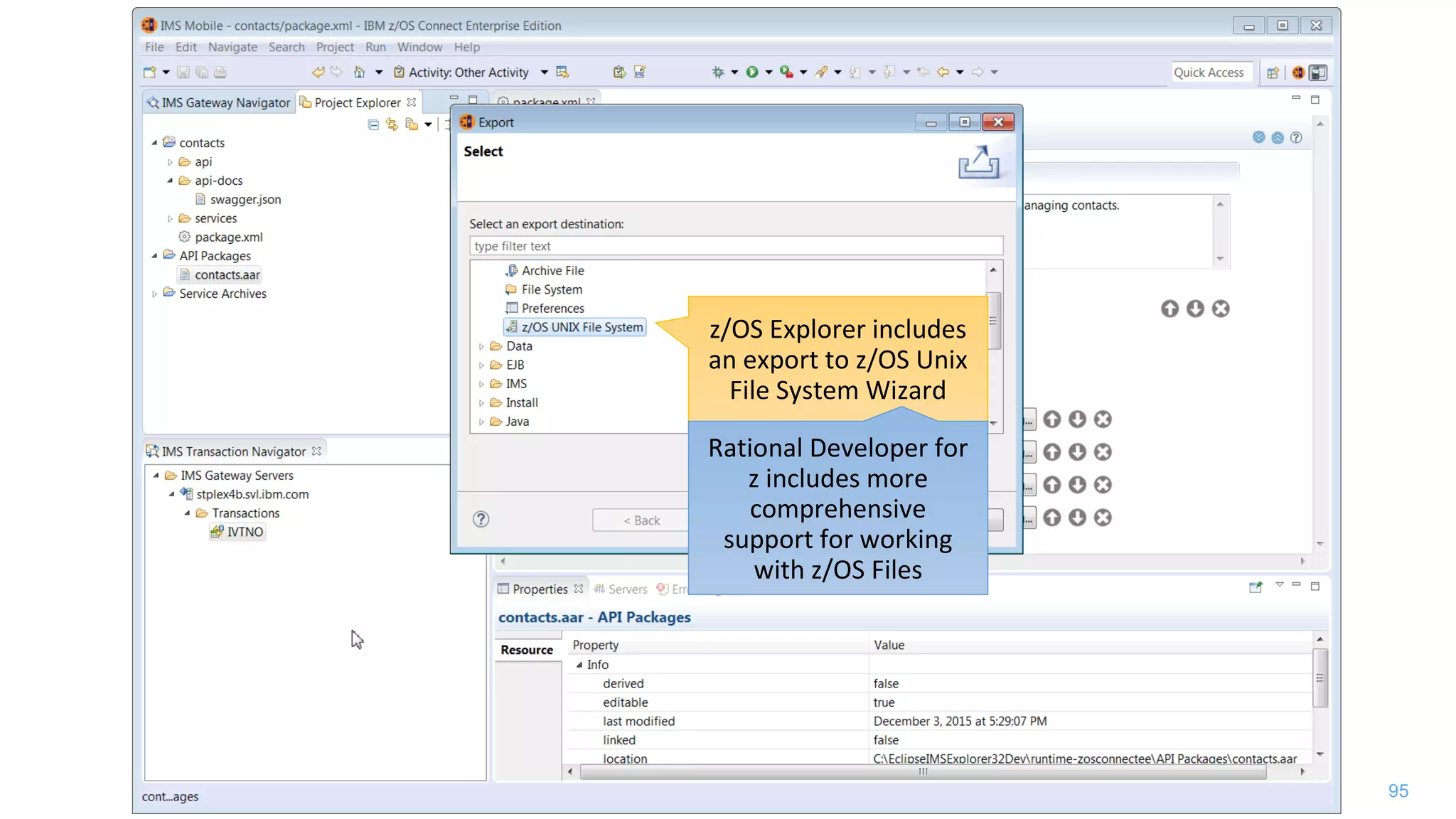
Task: Open the File menu
Action: (x=154, y=47)
